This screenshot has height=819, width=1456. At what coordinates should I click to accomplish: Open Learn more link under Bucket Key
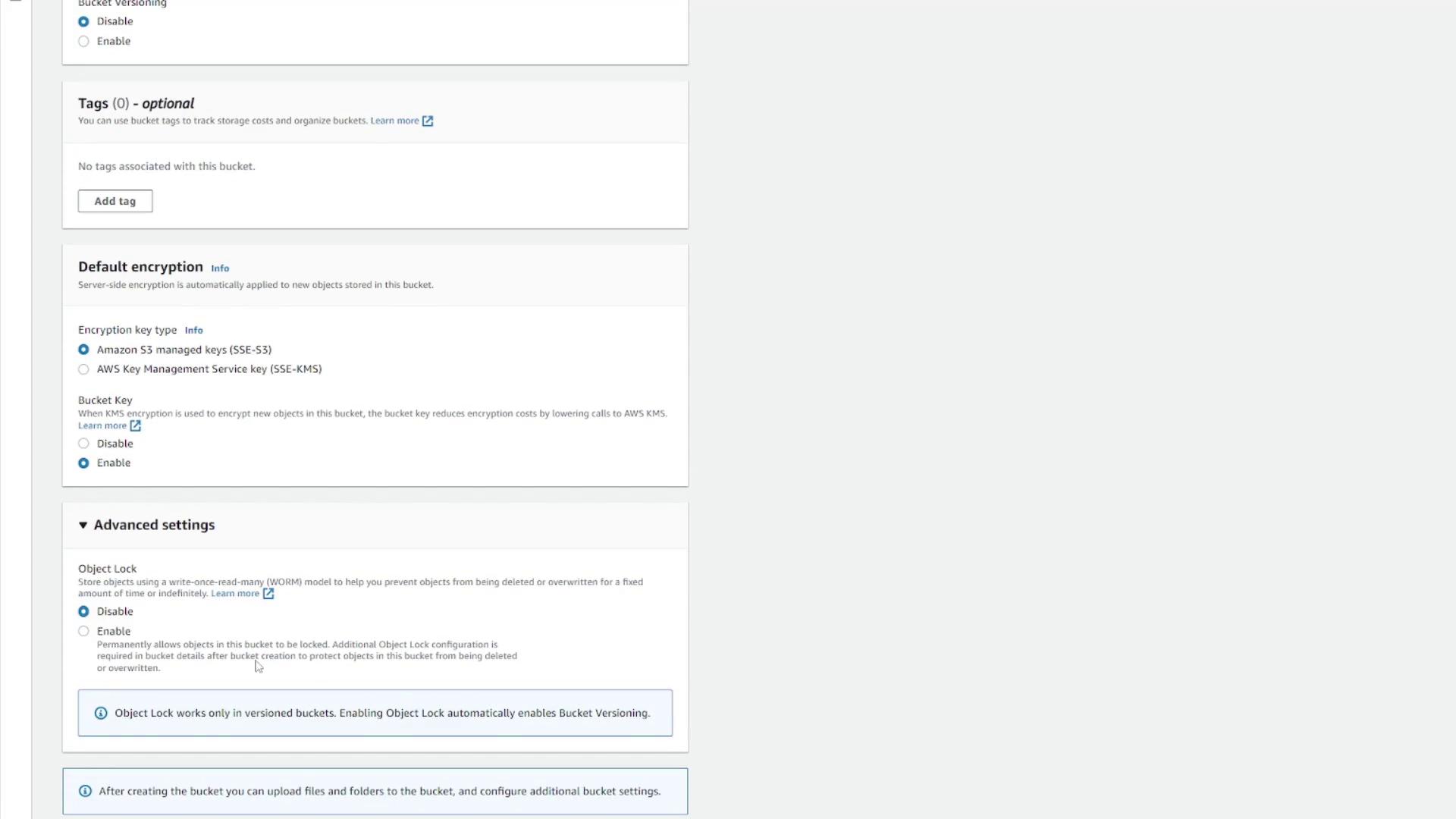pos(102,426)
